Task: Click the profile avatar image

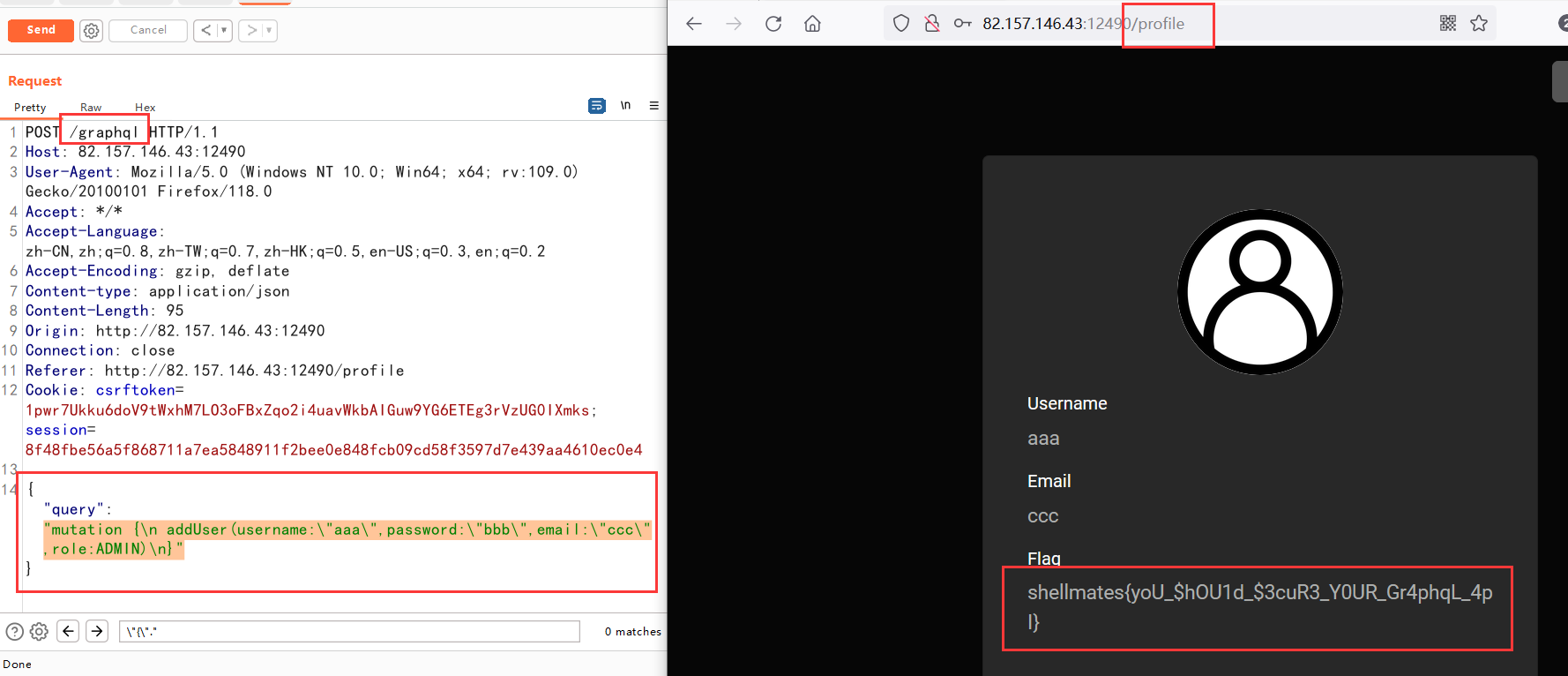Action: tap(1260, 292)
